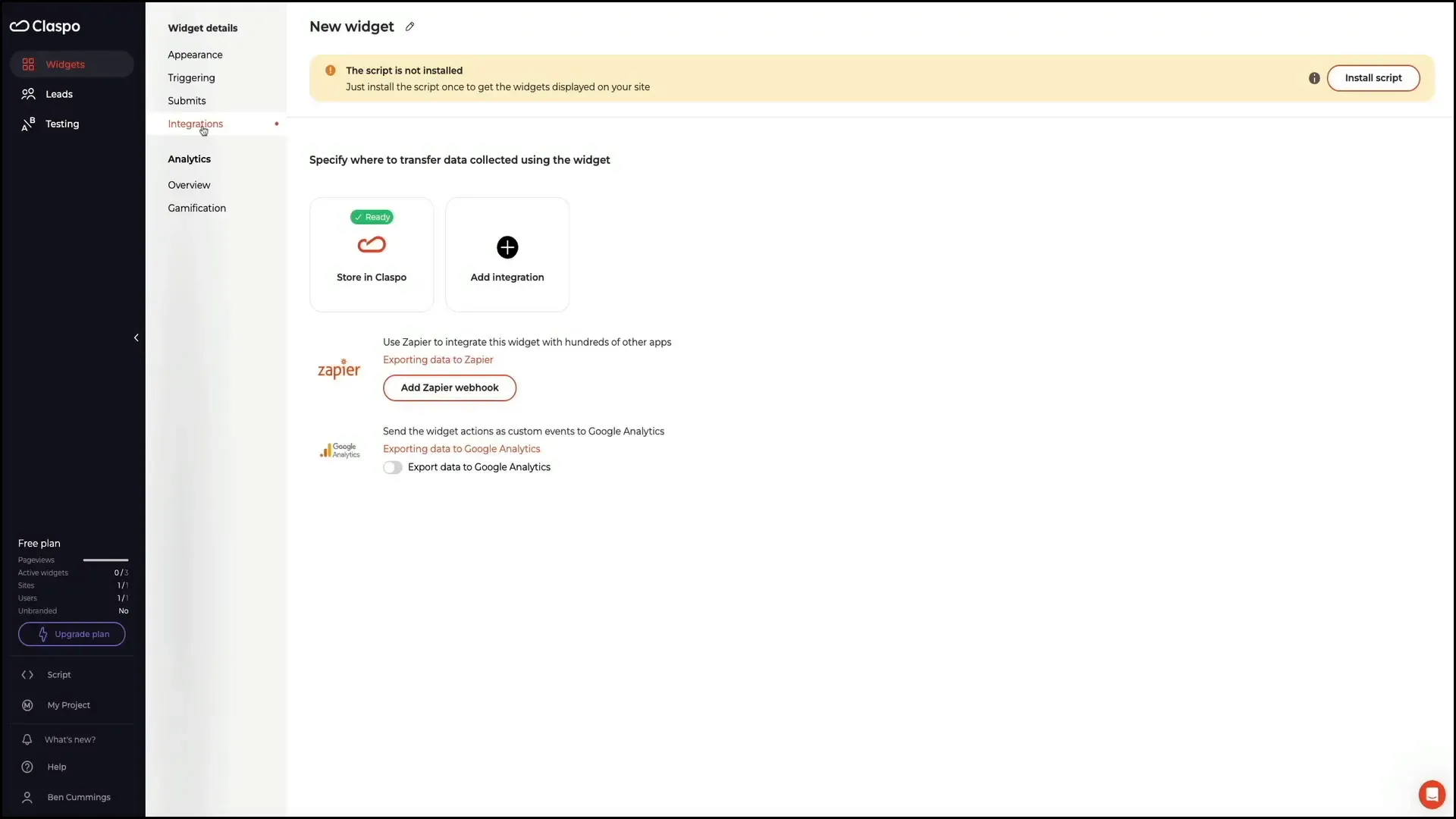Click the Add integration label
This screenshot has height=819, width=1456.
(507, 278)
